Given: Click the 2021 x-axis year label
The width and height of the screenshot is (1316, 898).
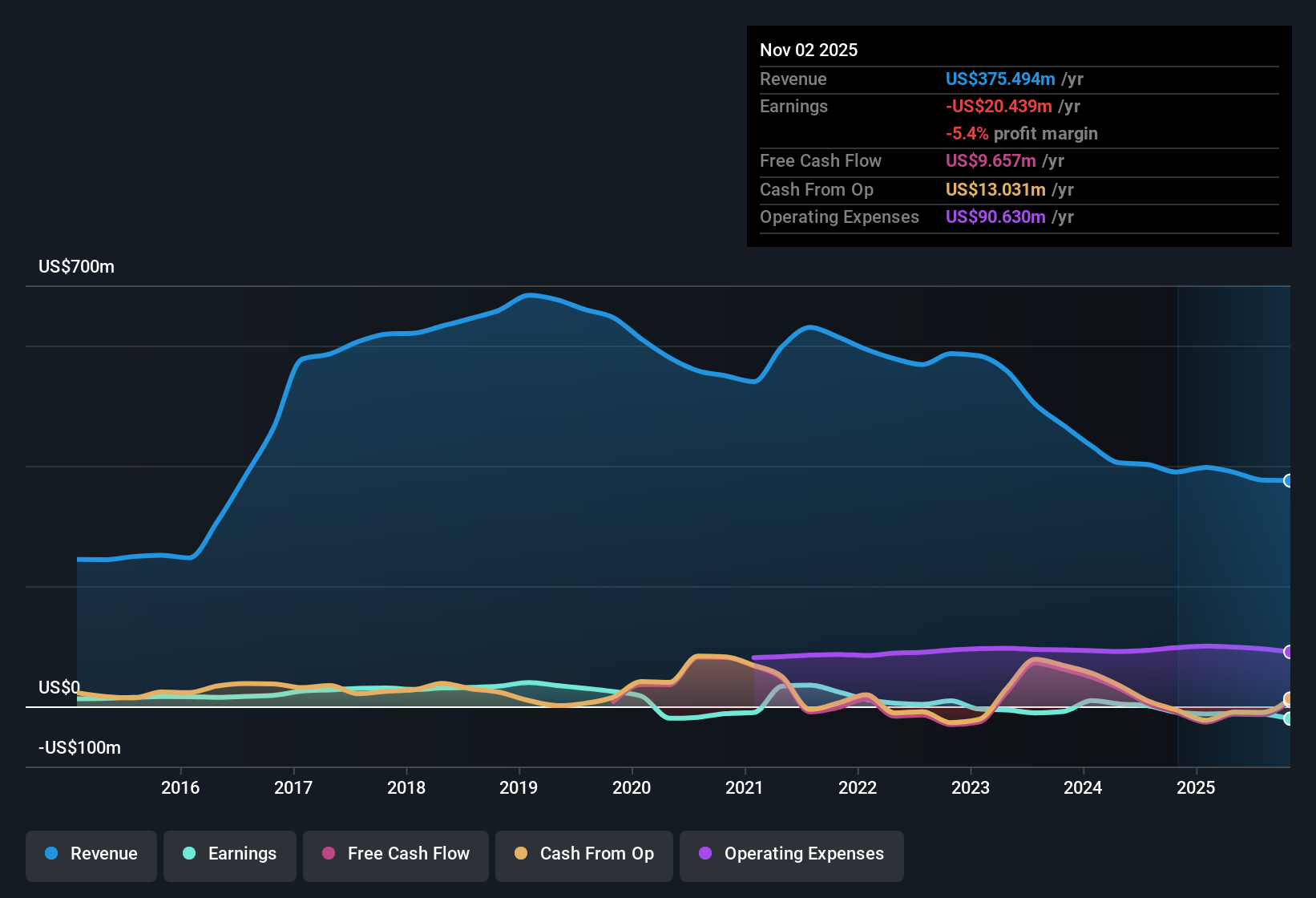Looking at the screenshot, I should pyautogui.click(x=745, y=787).
